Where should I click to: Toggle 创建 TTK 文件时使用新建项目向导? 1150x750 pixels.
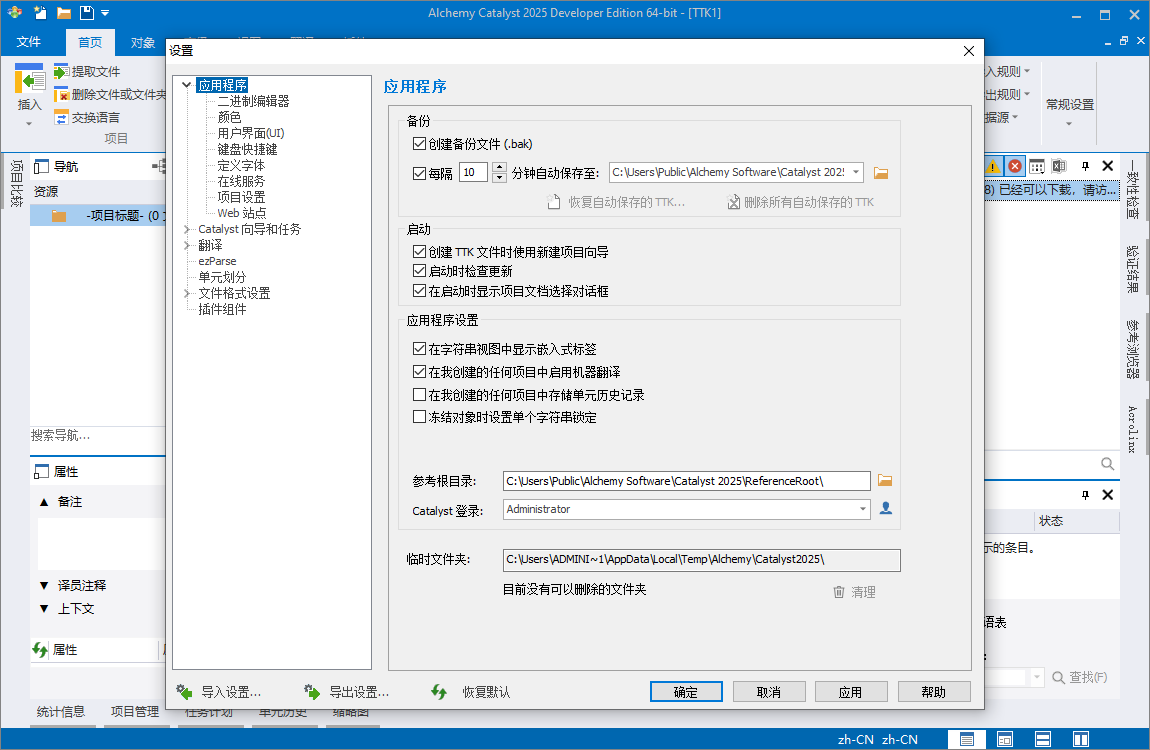click(x=420, y=251)
